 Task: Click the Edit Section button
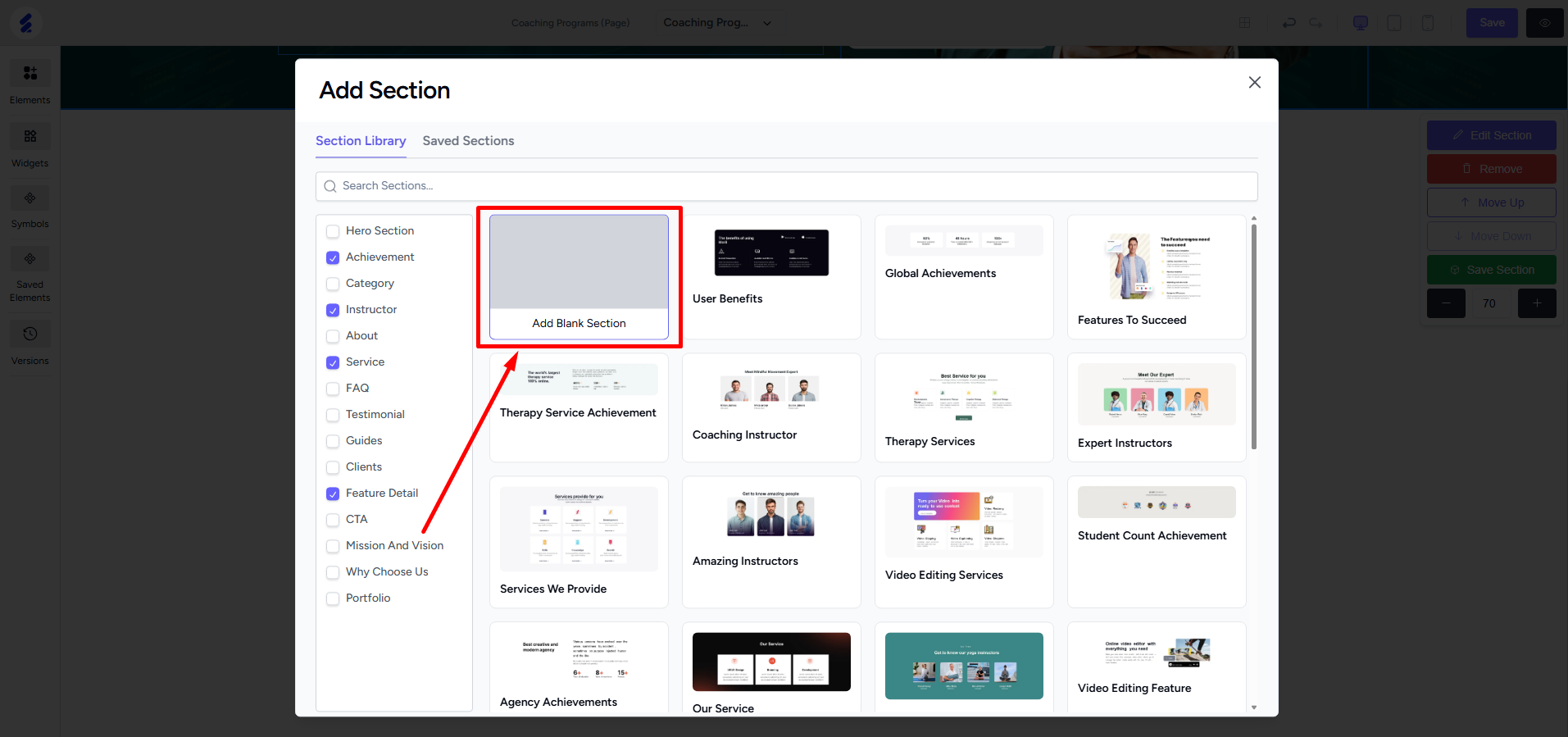1492,135
